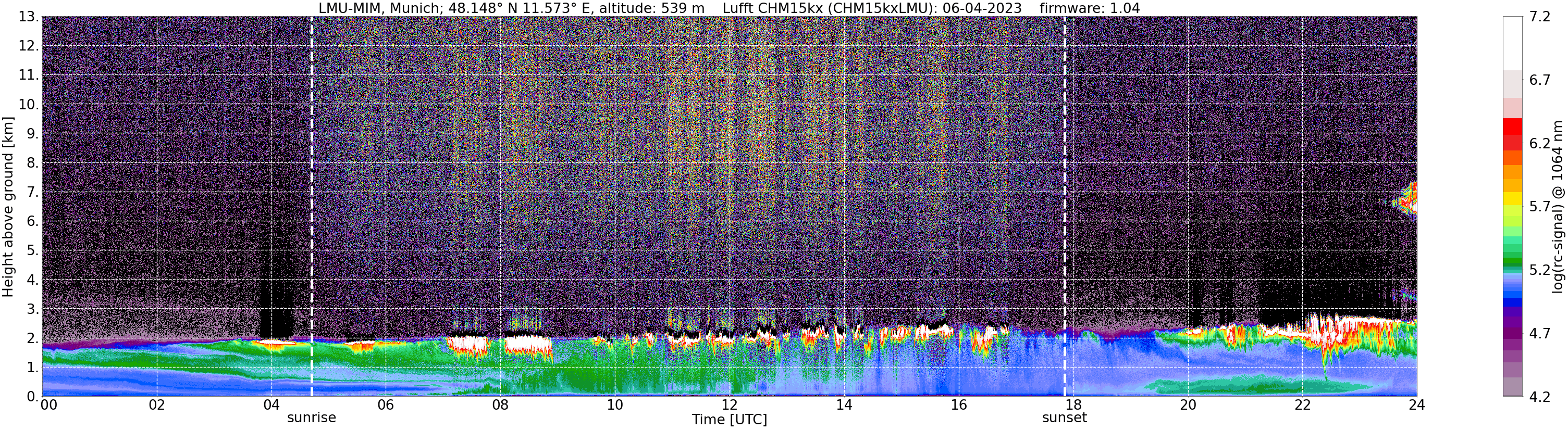
Task: Select the date '06-04-2023' in the title
Action: (x=982, y=8)
